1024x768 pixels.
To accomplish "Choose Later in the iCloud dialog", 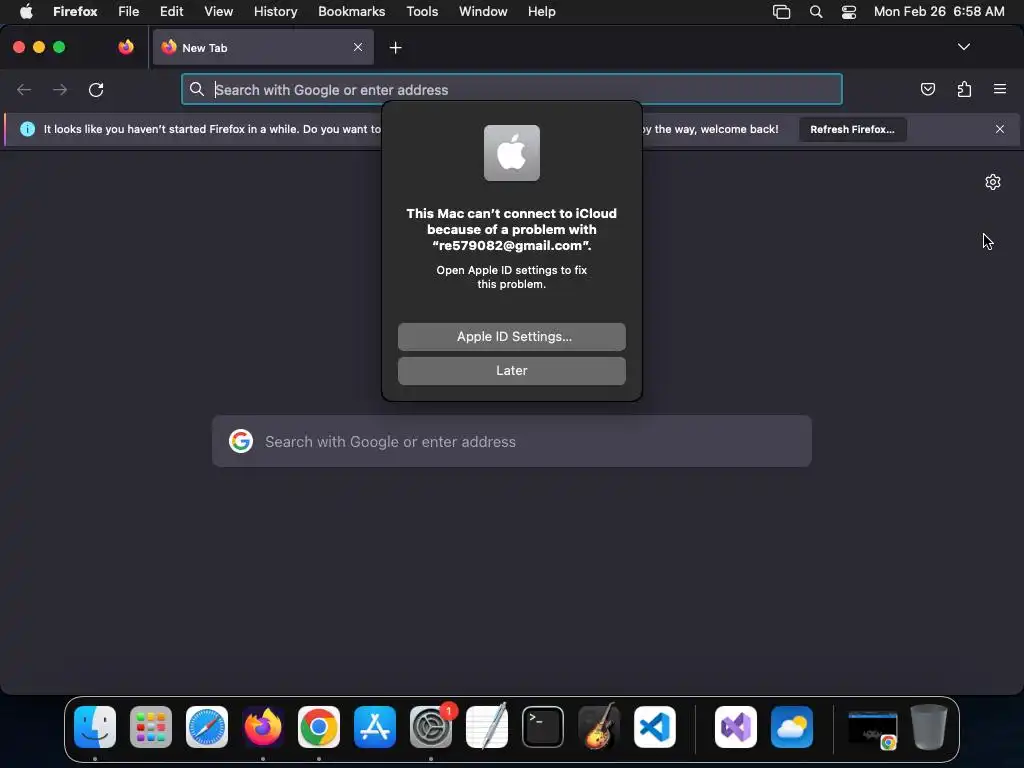I will click(x=511, y=370).
